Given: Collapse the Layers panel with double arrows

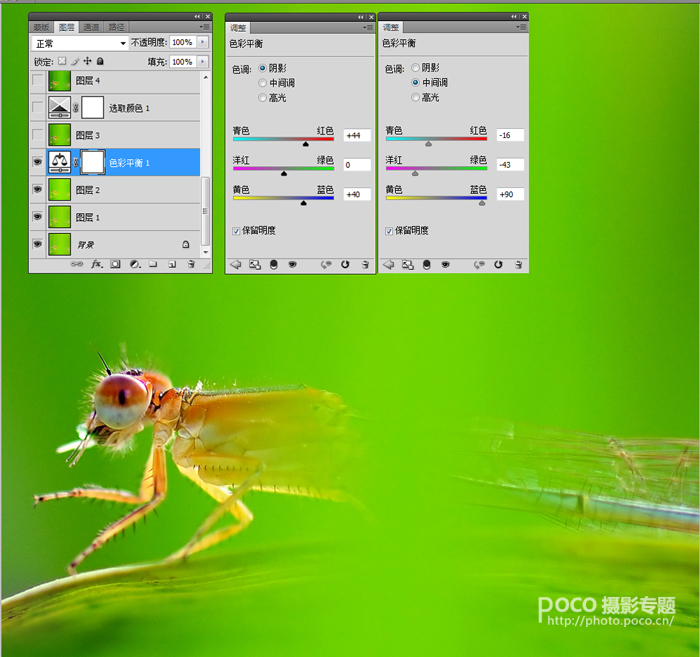Looking at the screenshot, I should tap(197, 17).
